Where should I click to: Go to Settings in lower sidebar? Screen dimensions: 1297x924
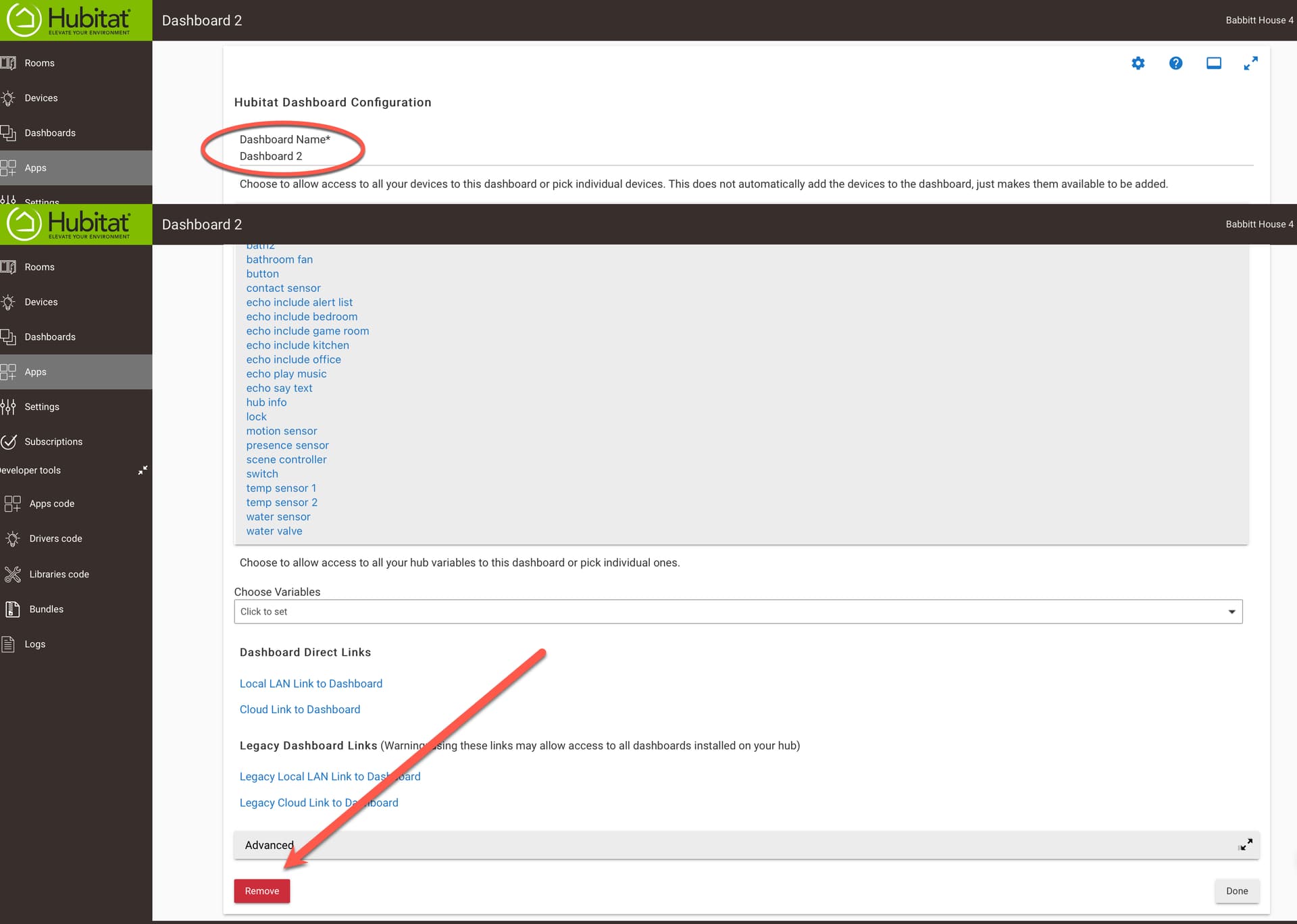coord(41,407)
